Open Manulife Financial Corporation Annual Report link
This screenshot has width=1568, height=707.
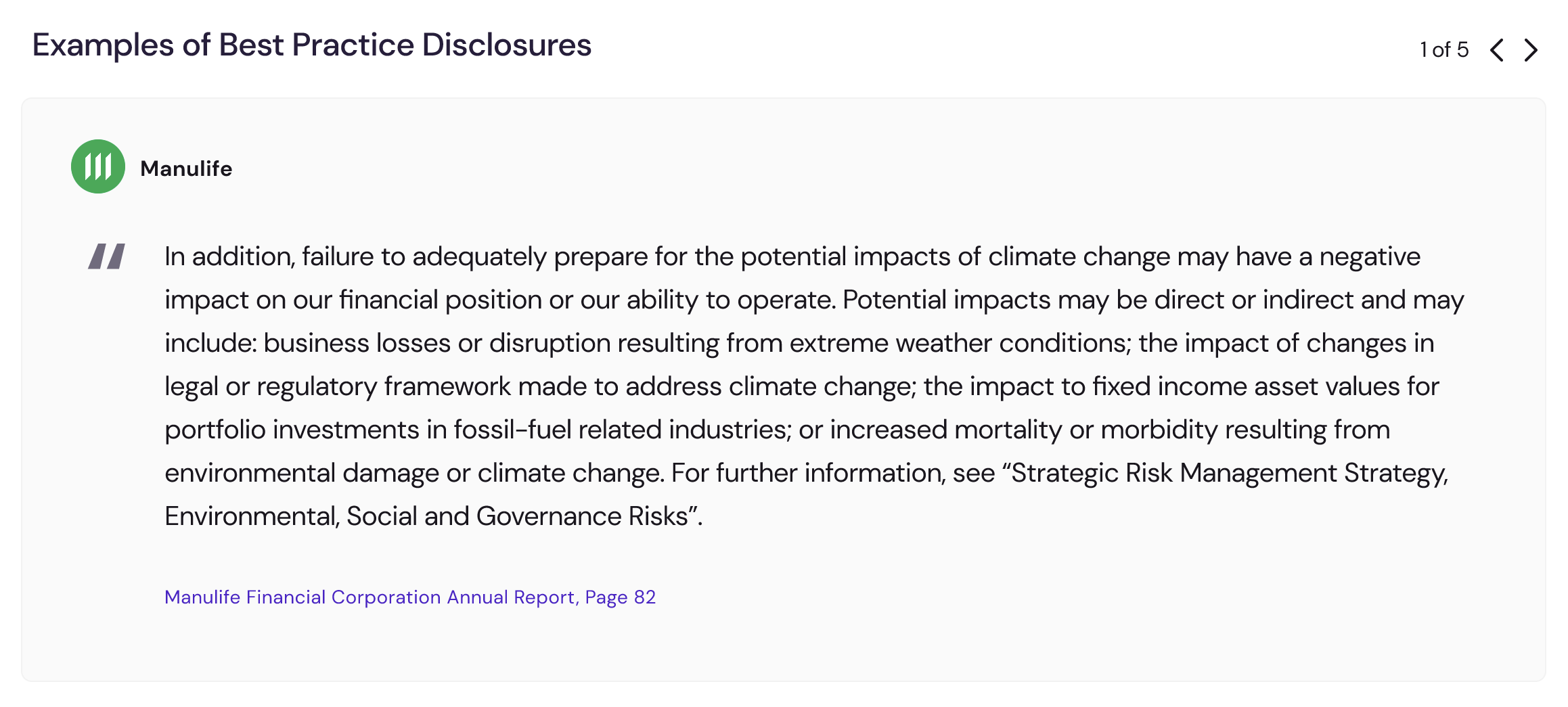tap(410, 597)
